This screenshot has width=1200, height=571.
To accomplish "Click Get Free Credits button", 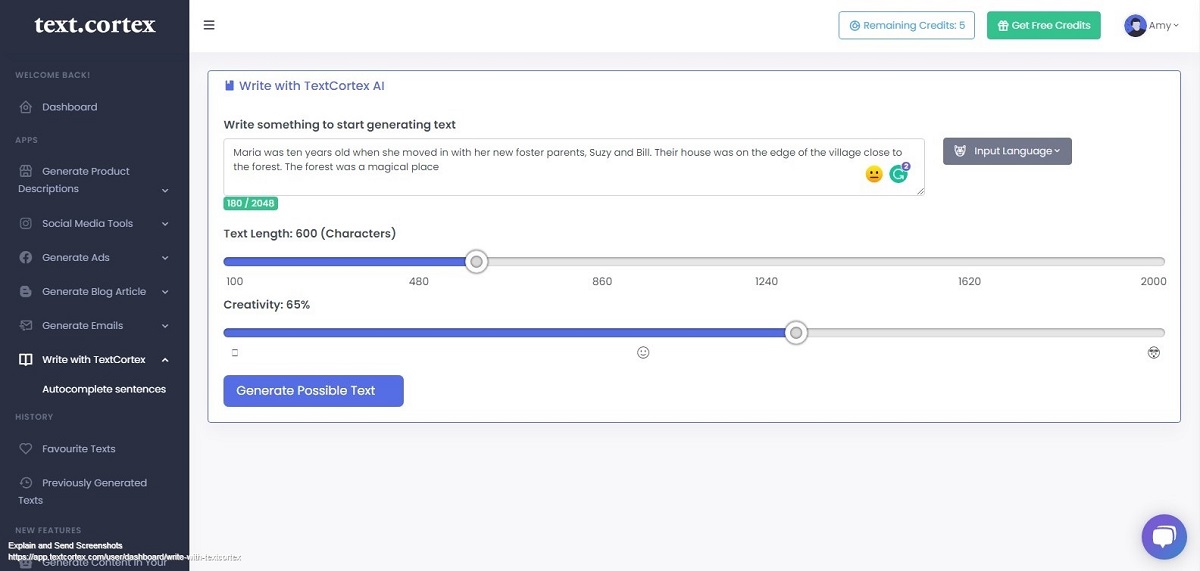I will click(x=1044, y=25).
